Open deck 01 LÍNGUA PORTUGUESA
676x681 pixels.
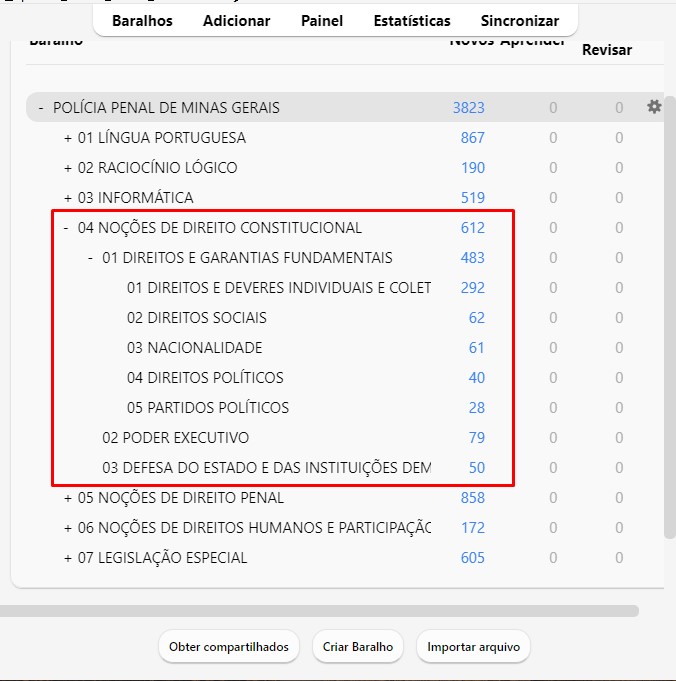[x=162, y=138]
